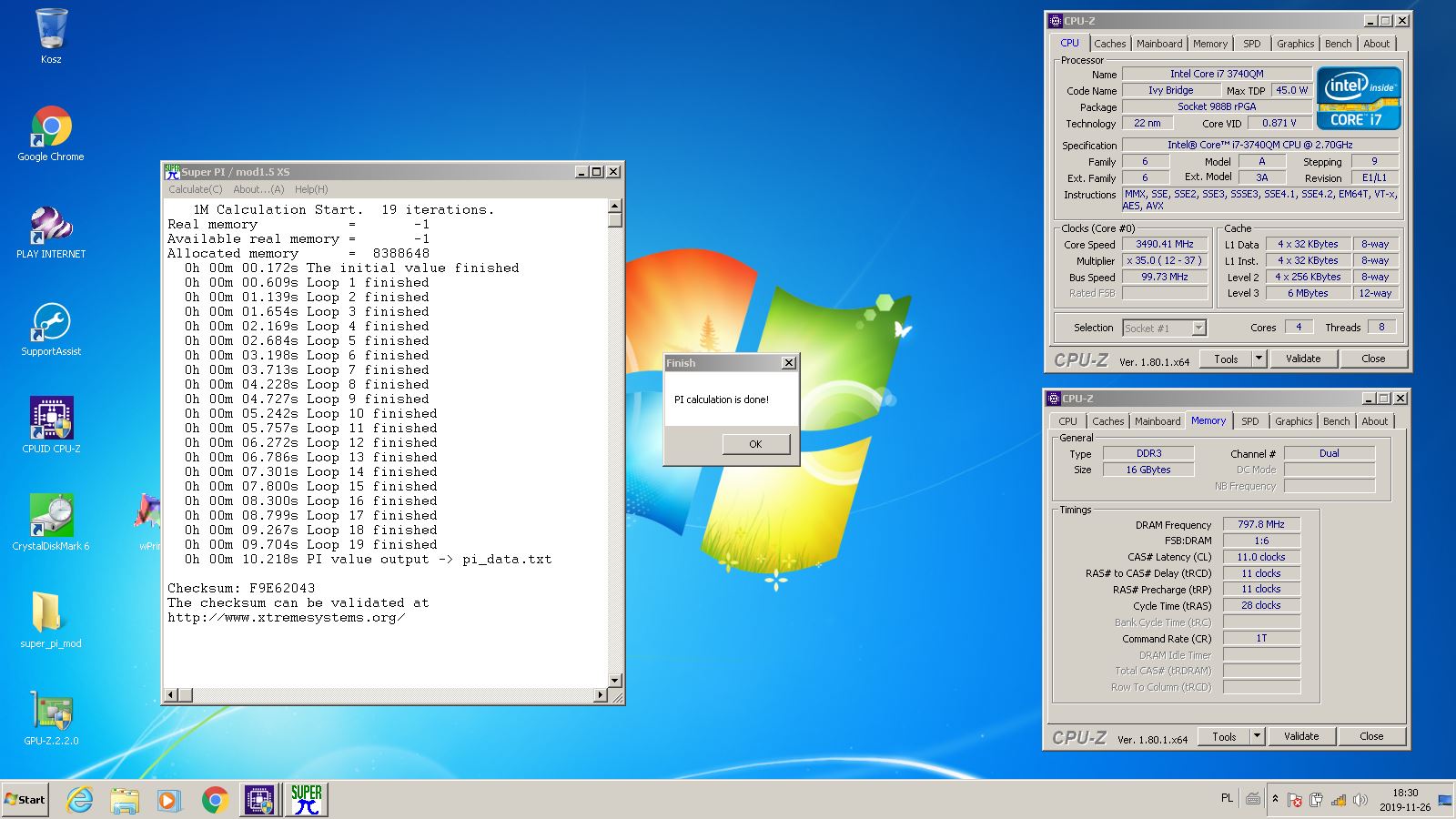Open the Kosz recycle bin icon
1456x819 pixels.
51,36
